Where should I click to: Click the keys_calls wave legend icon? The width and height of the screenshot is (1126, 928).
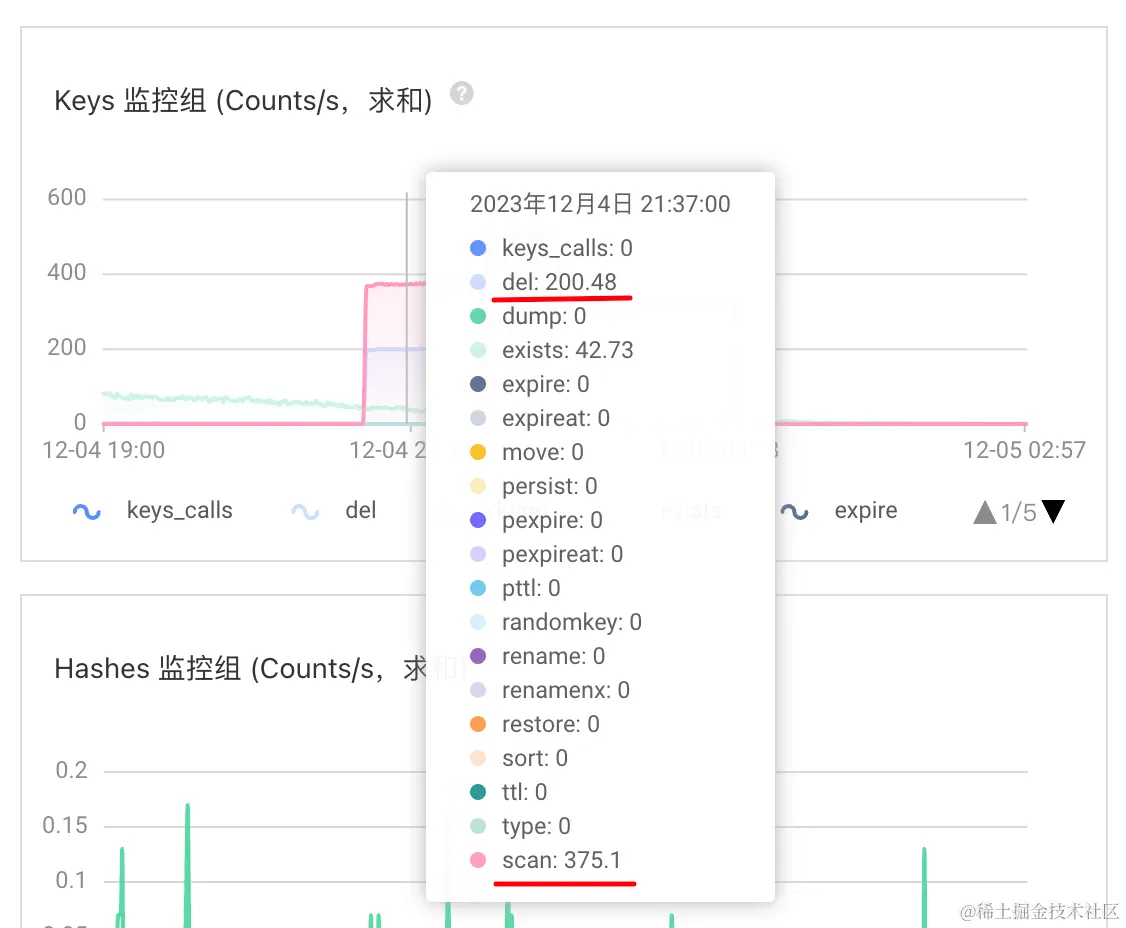(x=87, y=511)
